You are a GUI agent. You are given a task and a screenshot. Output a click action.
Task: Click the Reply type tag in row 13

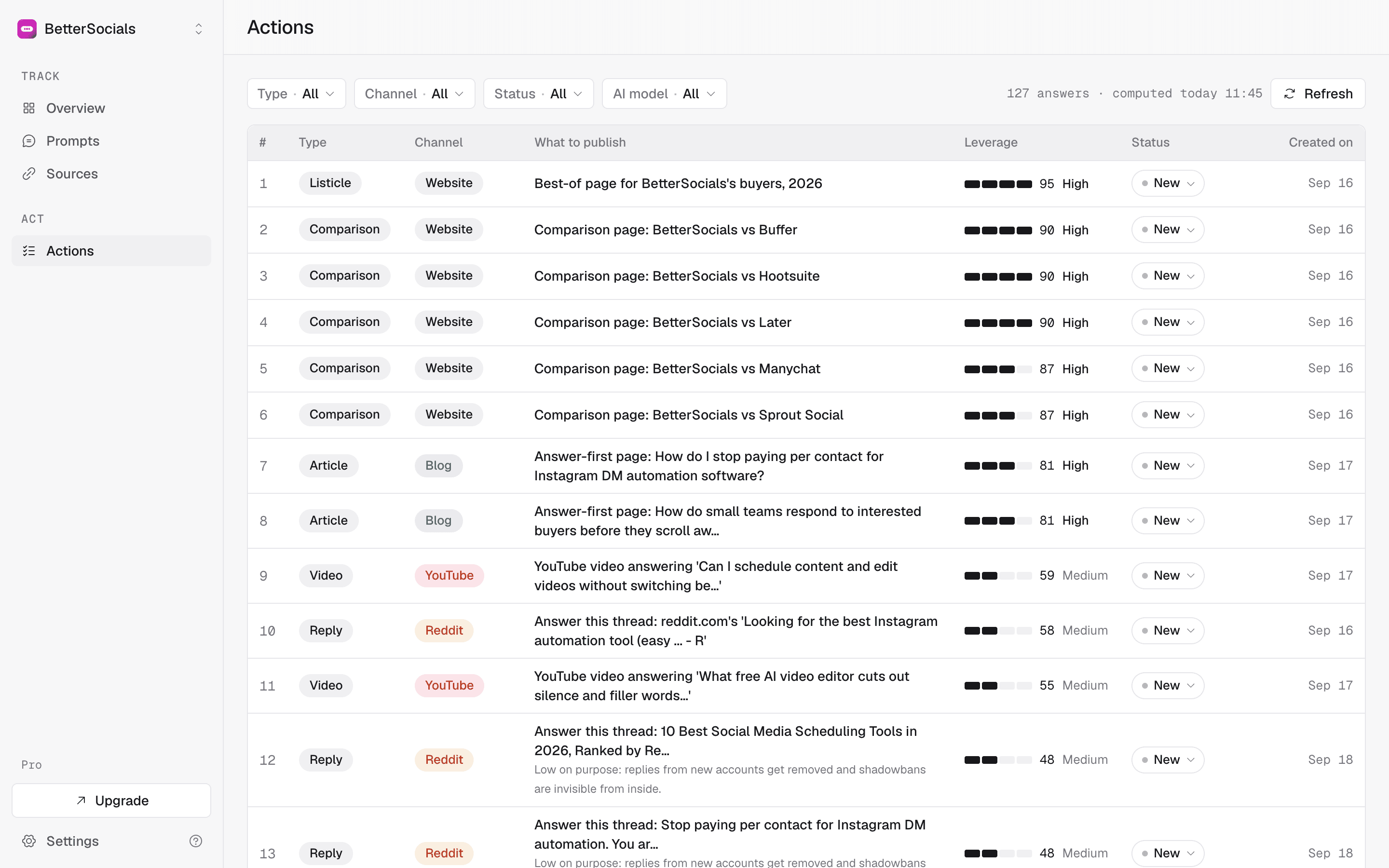point(326,853)
